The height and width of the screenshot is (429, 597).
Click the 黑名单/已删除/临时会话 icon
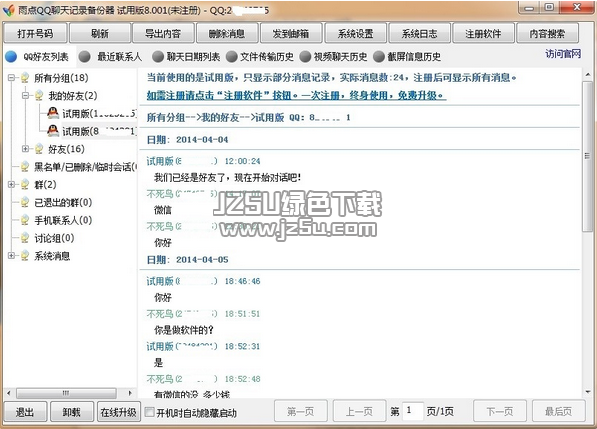(x=25, y=167)
